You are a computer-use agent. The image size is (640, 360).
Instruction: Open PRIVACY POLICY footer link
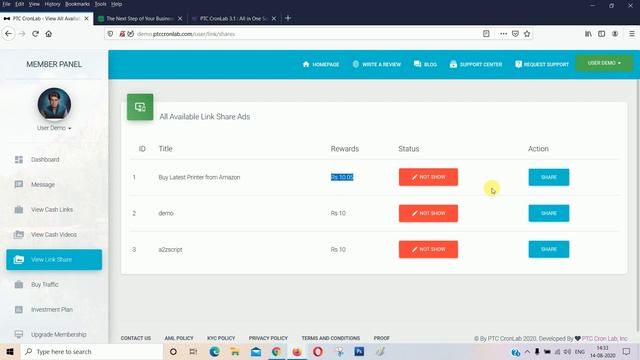point(268,338)
